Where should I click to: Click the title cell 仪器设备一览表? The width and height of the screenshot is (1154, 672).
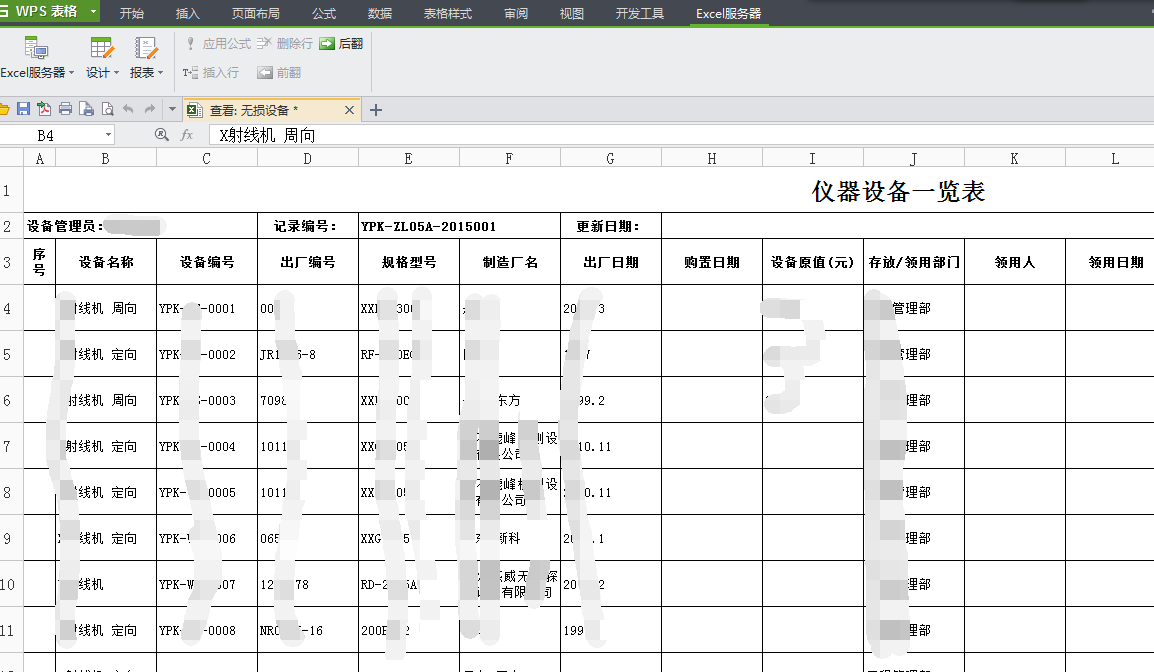pyautogui.click(x=898, y=191)
